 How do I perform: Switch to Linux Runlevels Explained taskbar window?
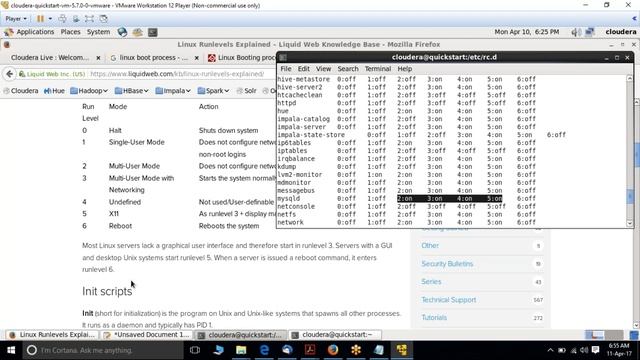(x=52, y=335)
